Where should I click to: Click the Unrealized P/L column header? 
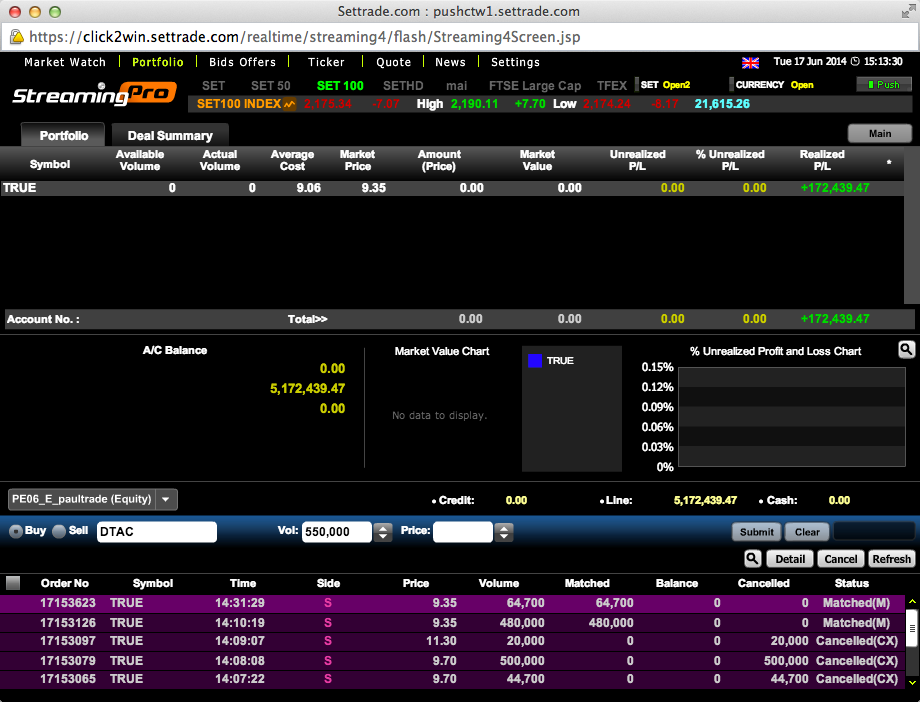pyautogui.click(x=637, y=160)
